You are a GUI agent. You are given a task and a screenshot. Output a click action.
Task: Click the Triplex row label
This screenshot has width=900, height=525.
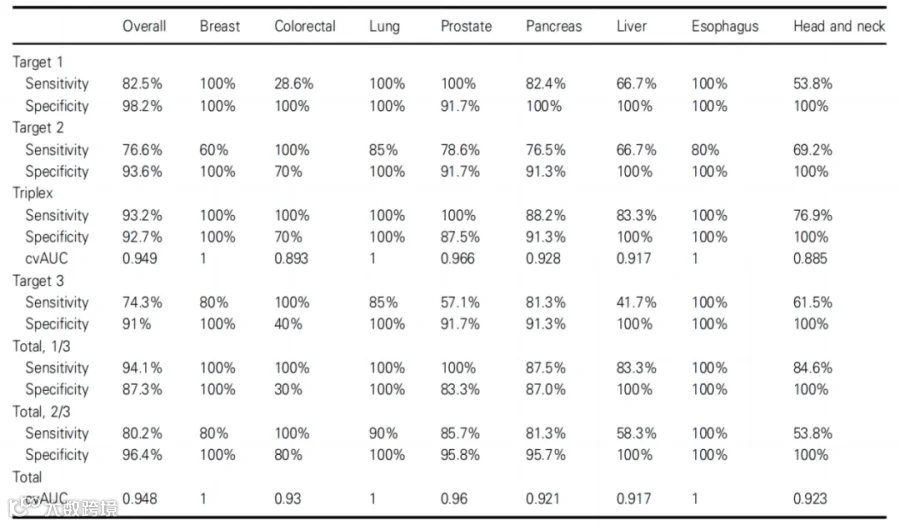[33, 193]
